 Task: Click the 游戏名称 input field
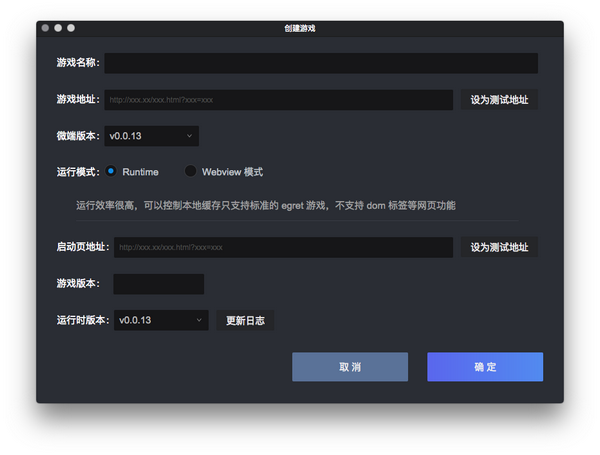click(x=321, y=63)
